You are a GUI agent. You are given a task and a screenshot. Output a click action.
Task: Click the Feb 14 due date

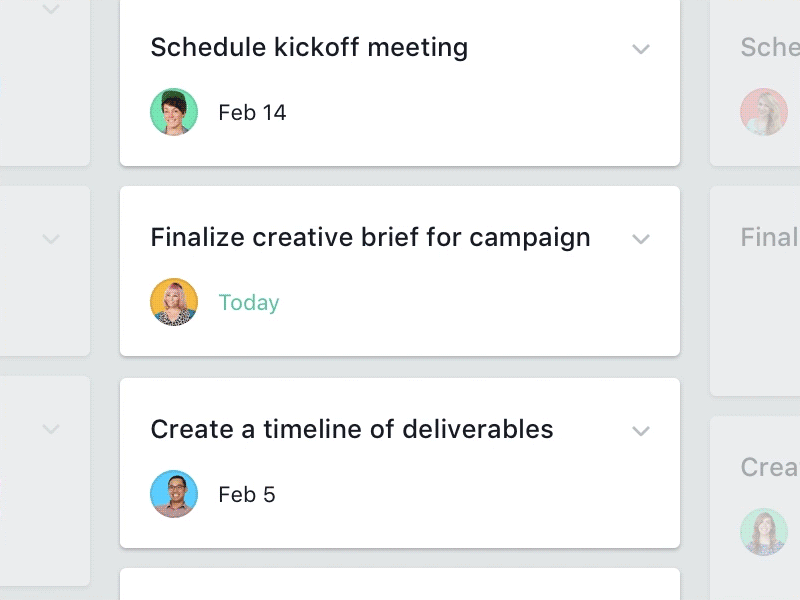[x=251, y=112]
